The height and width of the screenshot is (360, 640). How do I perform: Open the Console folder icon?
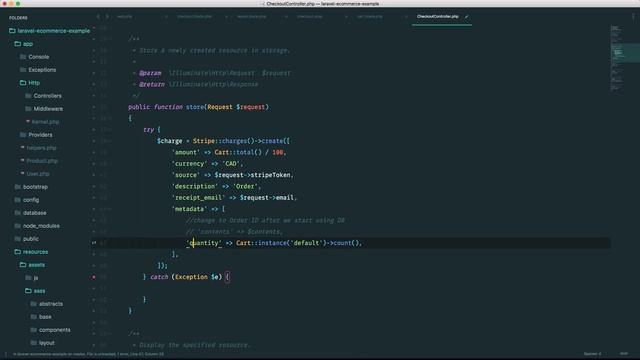pos(23,57)
